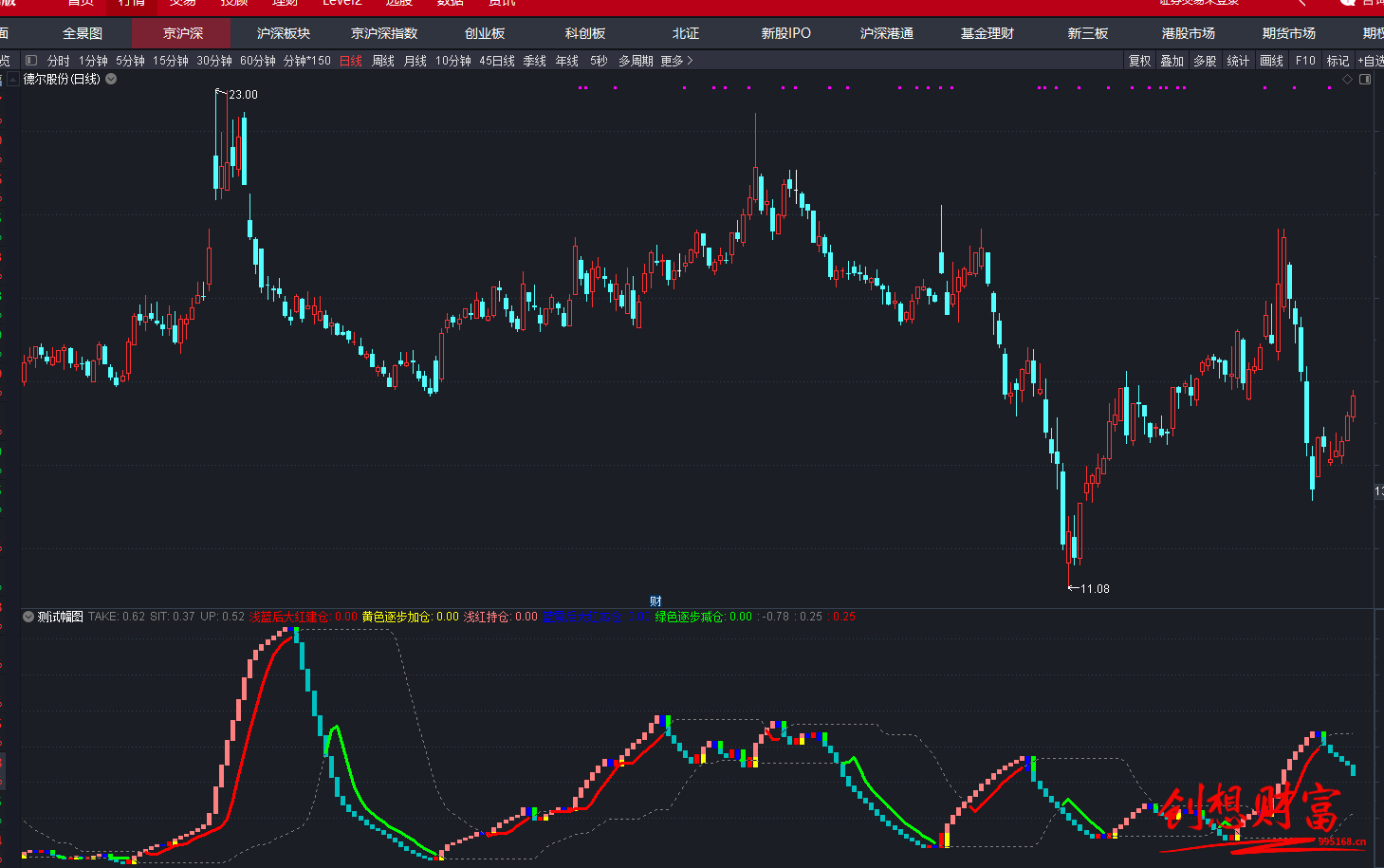This screenshot has height=868, width=1384.
Task: Click the 统计 statistics button
Action: click(1238, 61)
